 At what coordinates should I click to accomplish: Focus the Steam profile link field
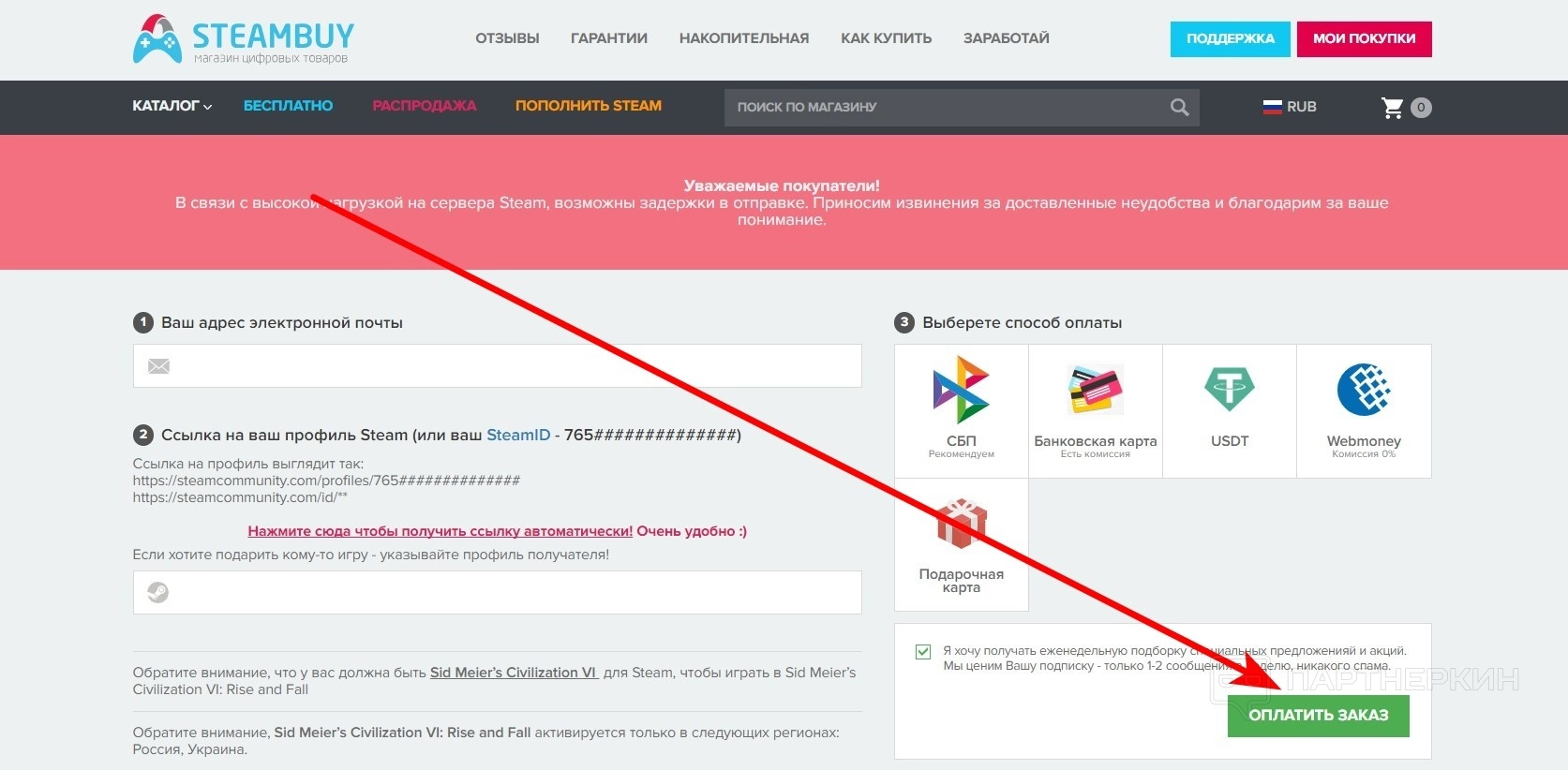tap(498, 593)
